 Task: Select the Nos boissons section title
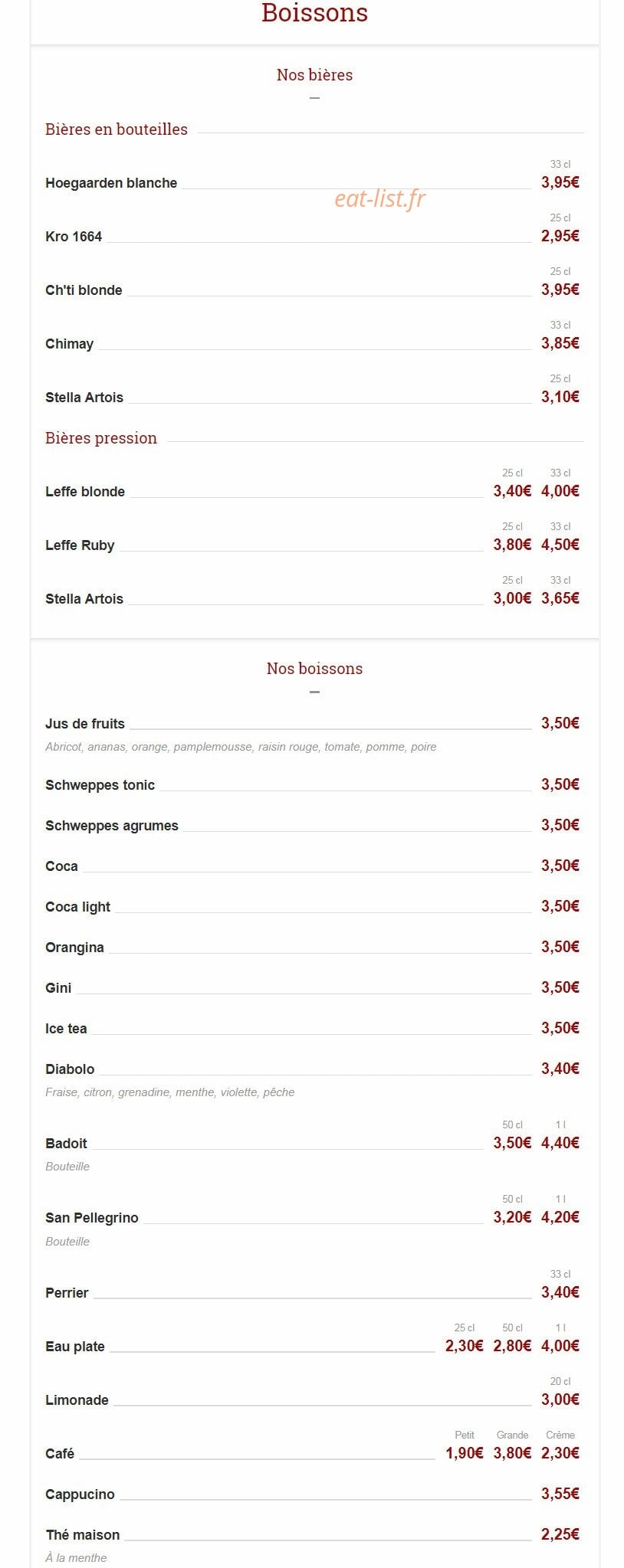[314, 668]
